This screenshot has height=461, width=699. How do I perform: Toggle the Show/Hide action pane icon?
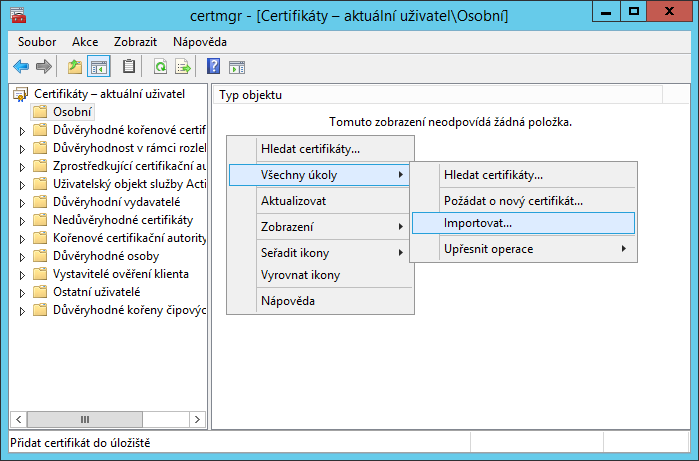237,67
